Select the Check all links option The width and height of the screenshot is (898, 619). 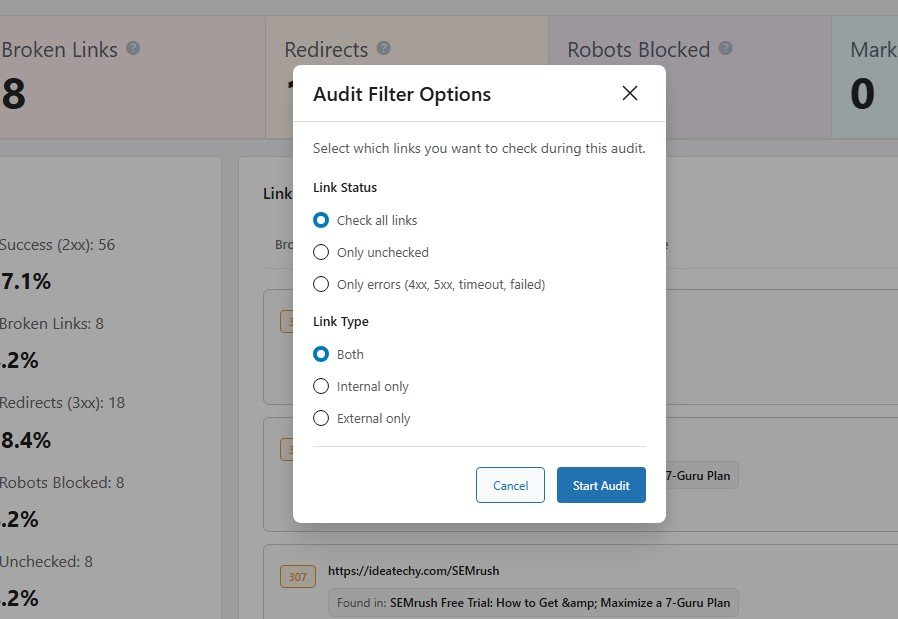click(x=321, y=220)
